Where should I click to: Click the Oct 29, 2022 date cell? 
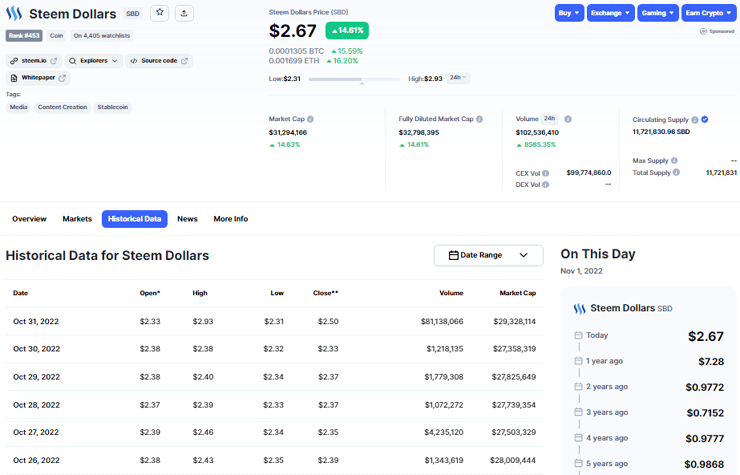coord(36,377)
